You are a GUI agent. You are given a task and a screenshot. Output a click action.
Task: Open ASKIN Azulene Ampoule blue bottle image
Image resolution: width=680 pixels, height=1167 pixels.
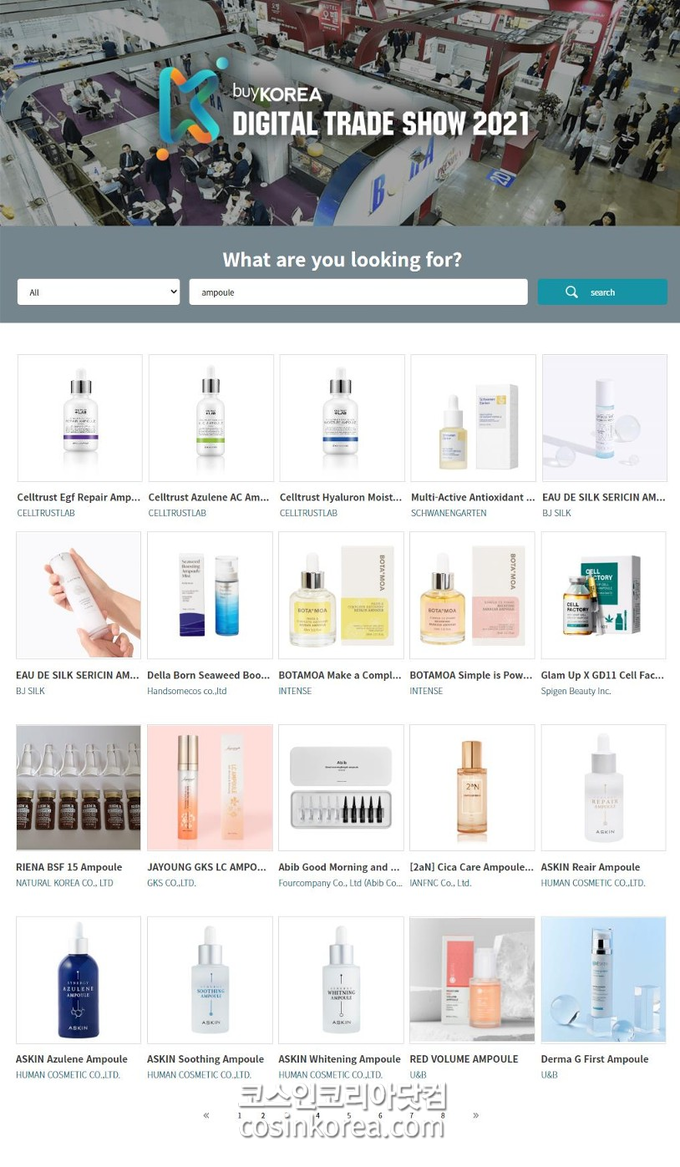78,979
